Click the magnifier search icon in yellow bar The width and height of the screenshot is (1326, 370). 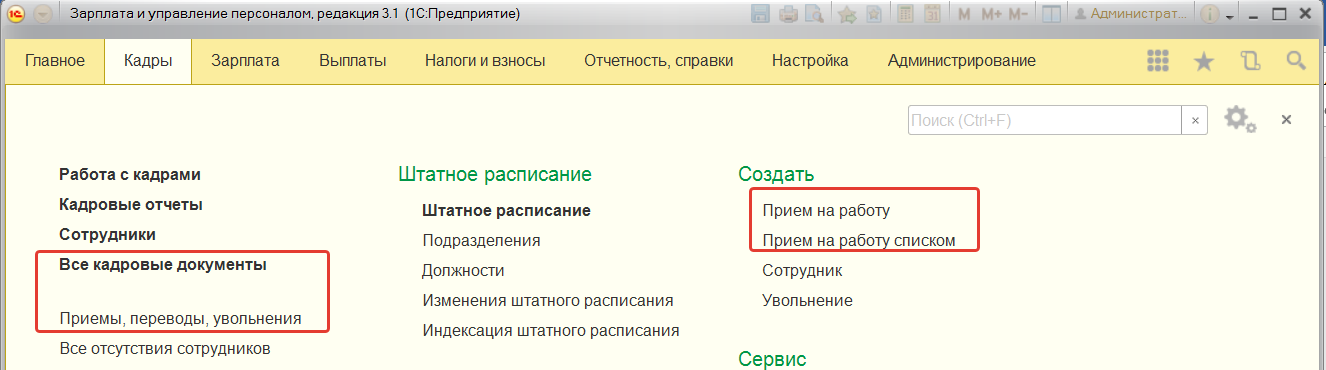point(1296,61)
